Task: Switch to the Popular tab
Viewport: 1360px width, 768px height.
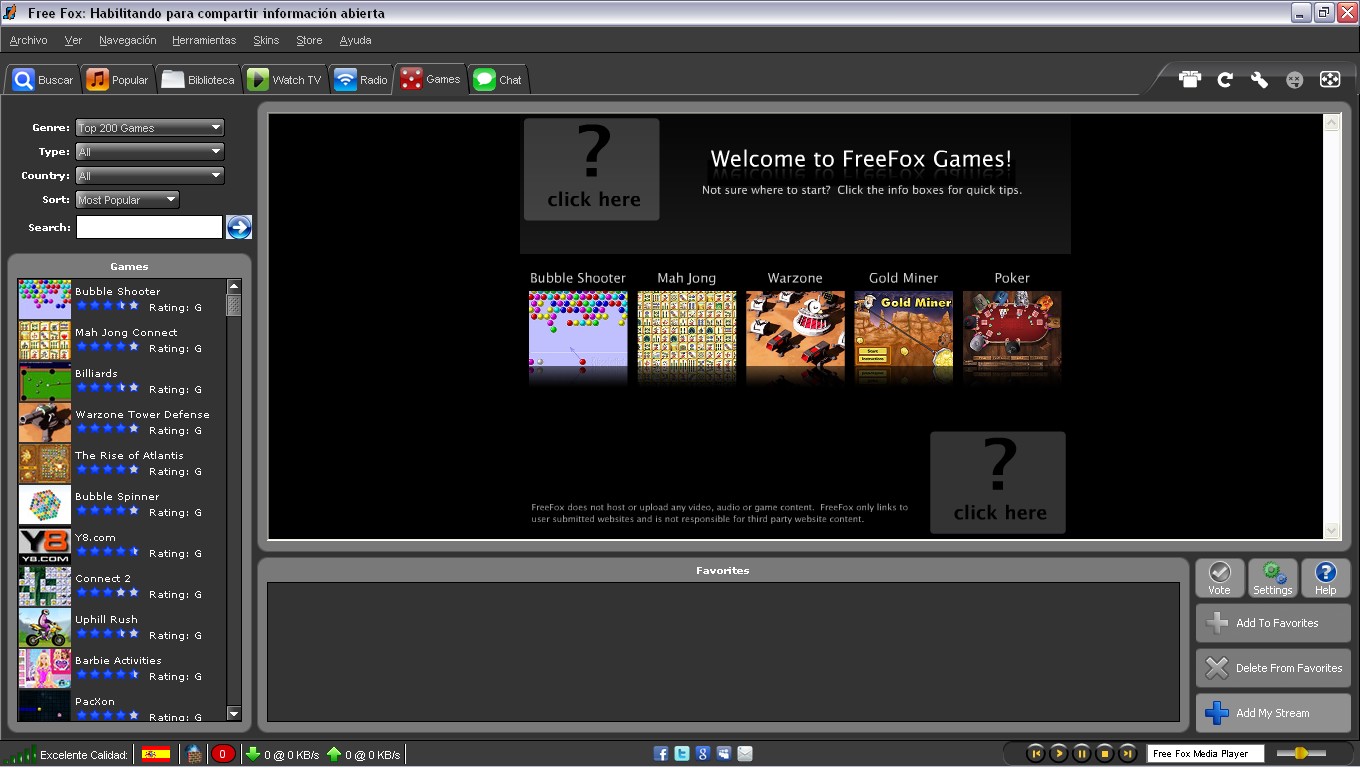Action: click(117, 80)
